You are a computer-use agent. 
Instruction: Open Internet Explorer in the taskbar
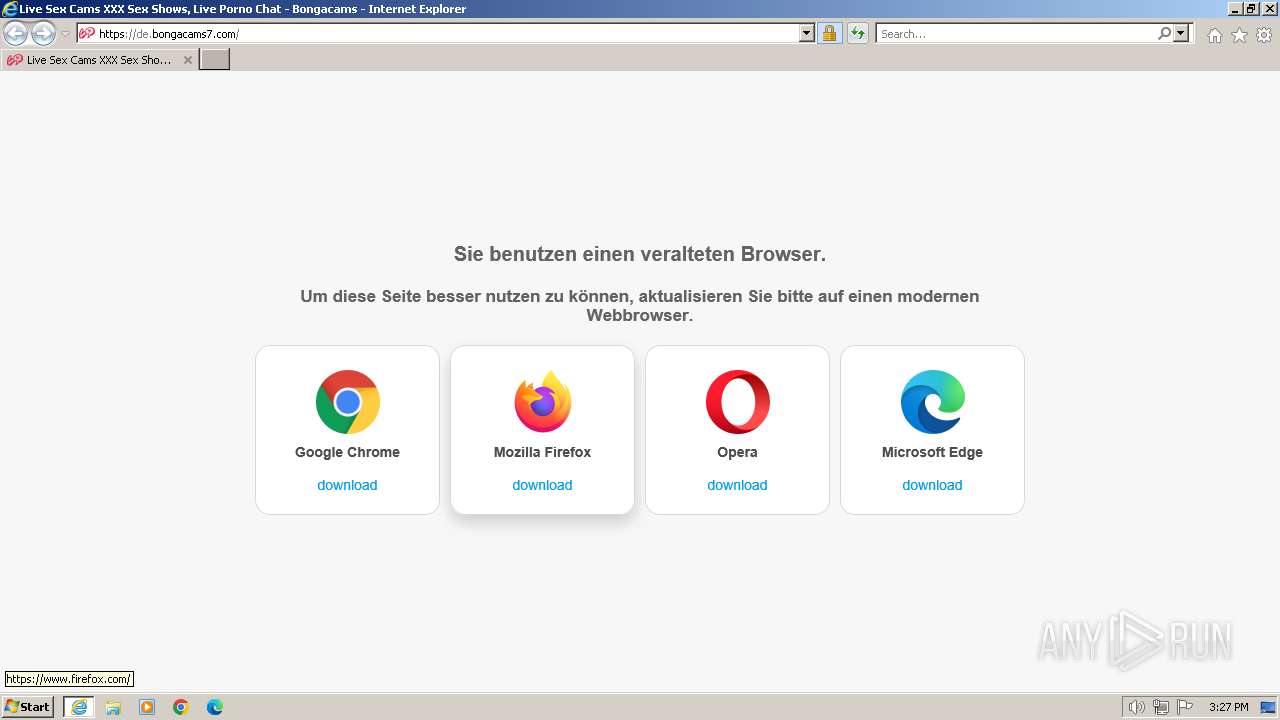click(x=79, y=707)
